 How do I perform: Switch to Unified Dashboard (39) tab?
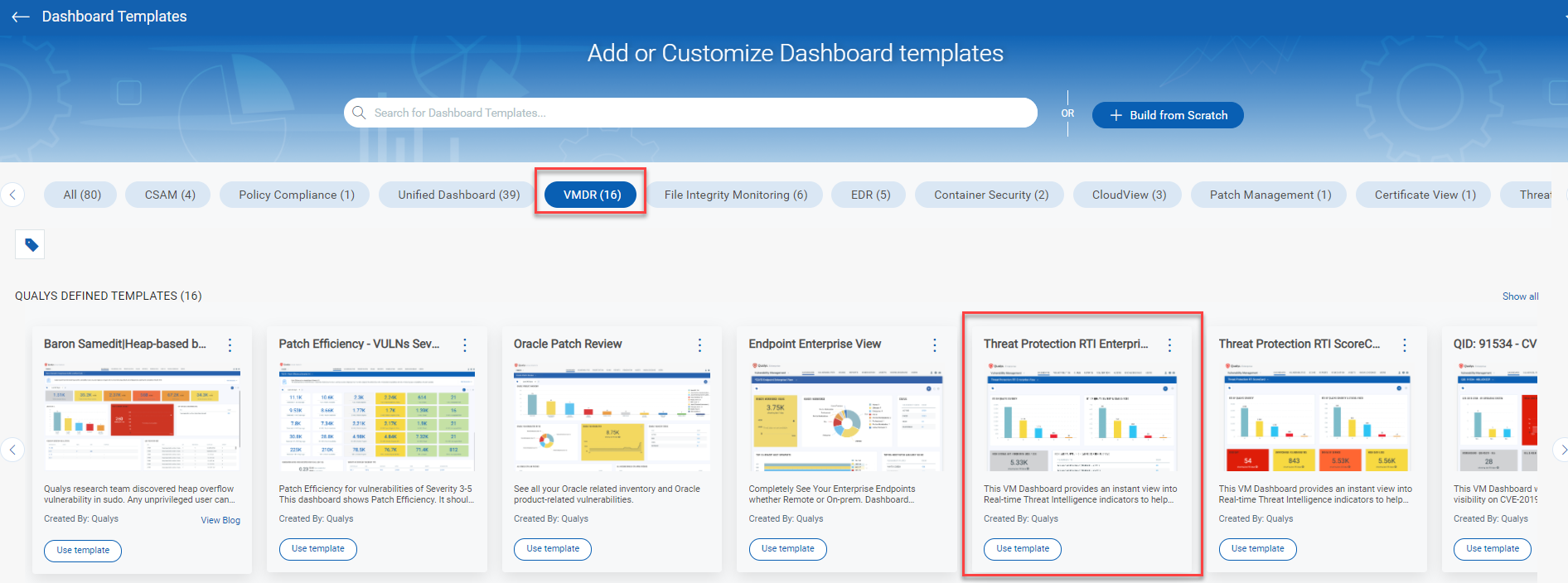click(x=458, y=195)
